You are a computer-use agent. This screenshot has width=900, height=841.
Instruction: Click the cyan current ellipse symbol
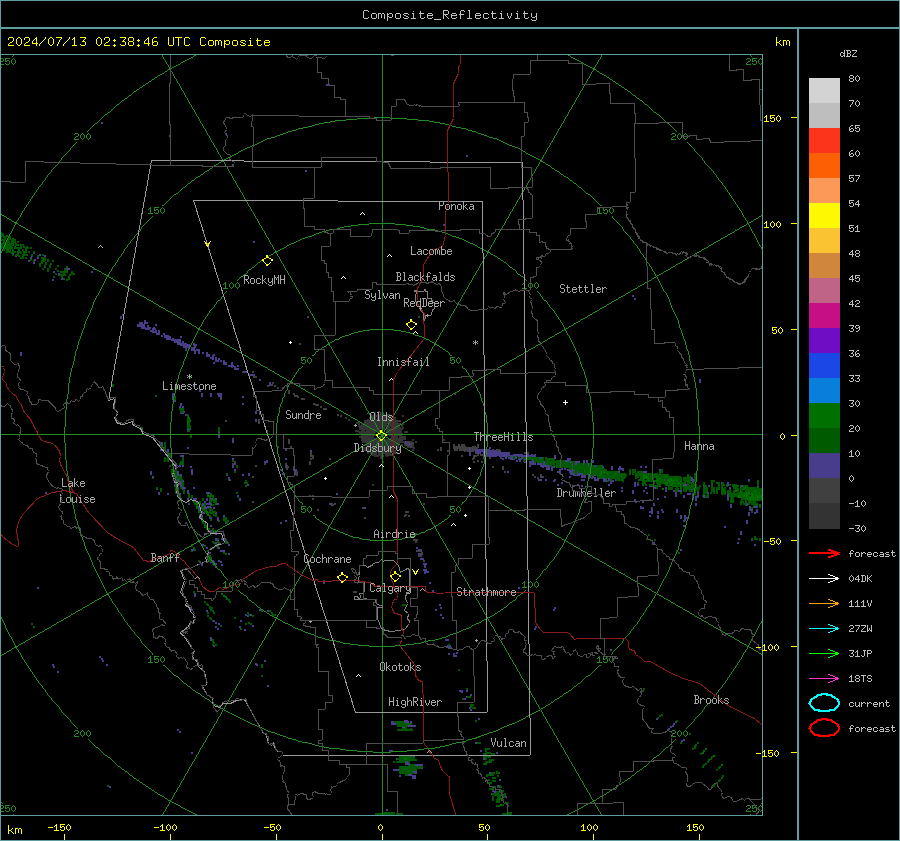(x=824, y=703)
